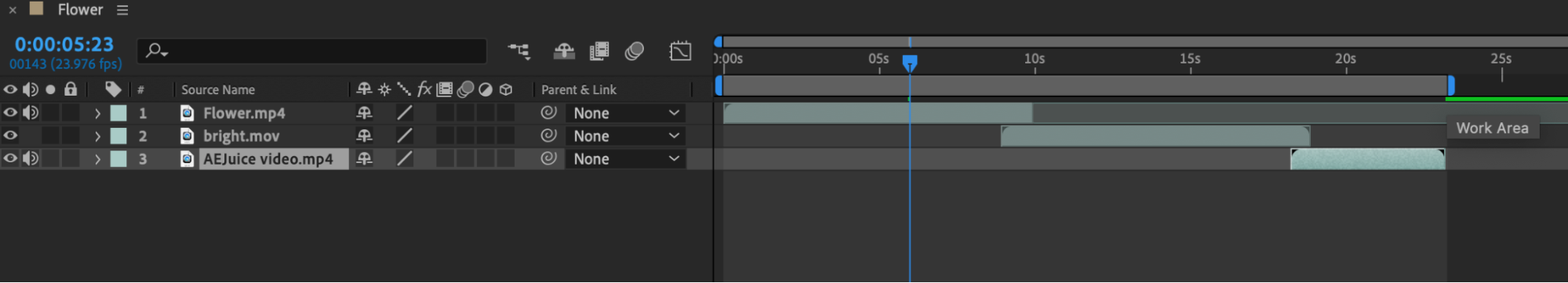1568x283 pixels.
Task: Click the current timecode 0:00:05:23
Action: pos(64,45)
